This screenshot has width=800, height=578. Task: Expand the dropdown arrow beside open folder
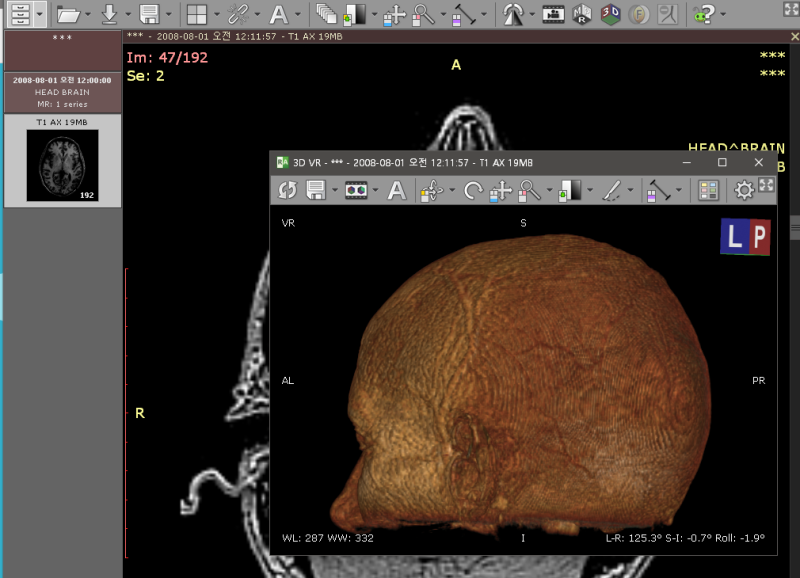89,15
